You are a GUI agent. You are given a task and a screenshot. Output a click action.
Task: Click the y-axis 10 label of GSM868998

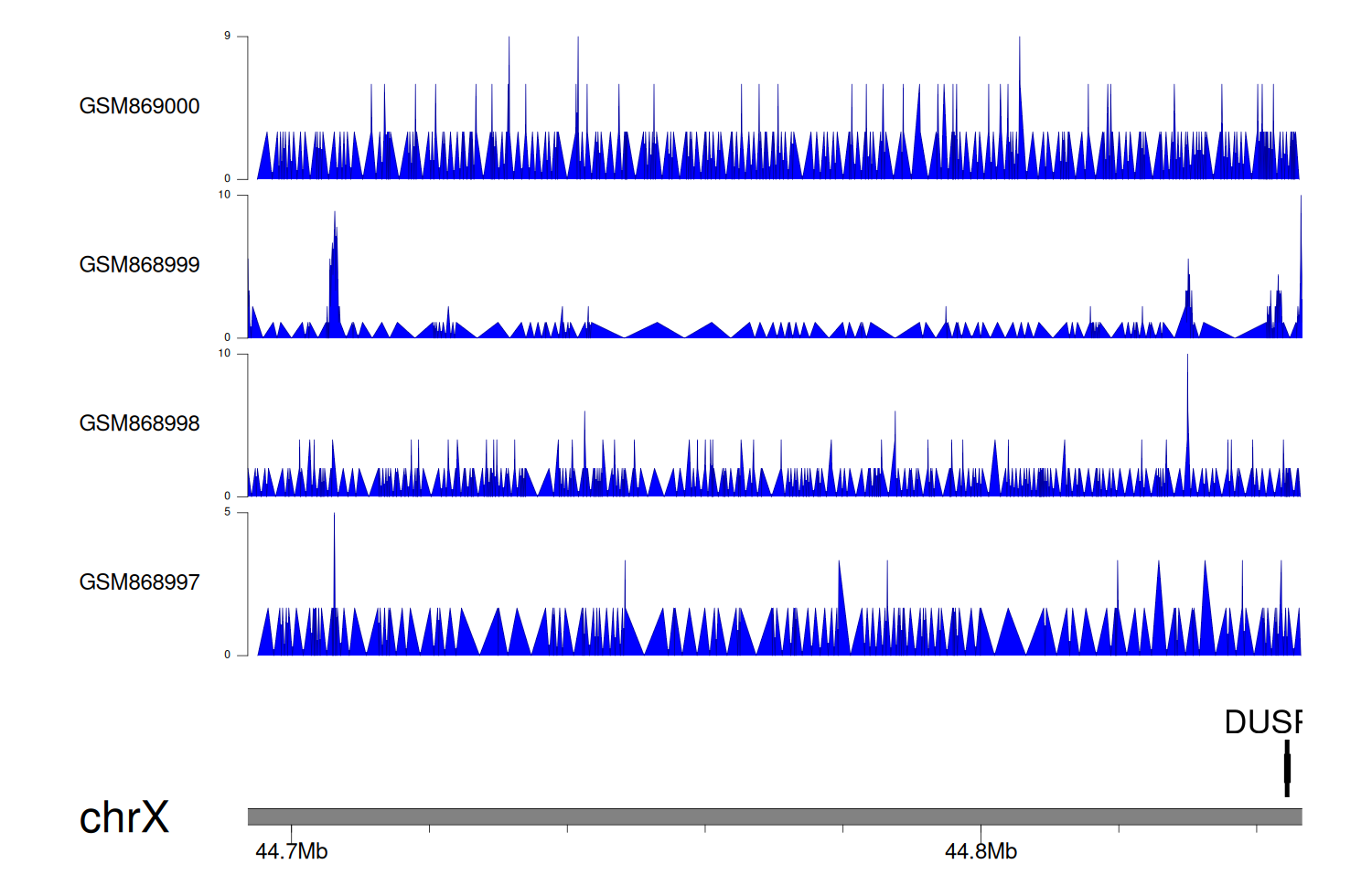pyautogui.click(x=224, y=354)
